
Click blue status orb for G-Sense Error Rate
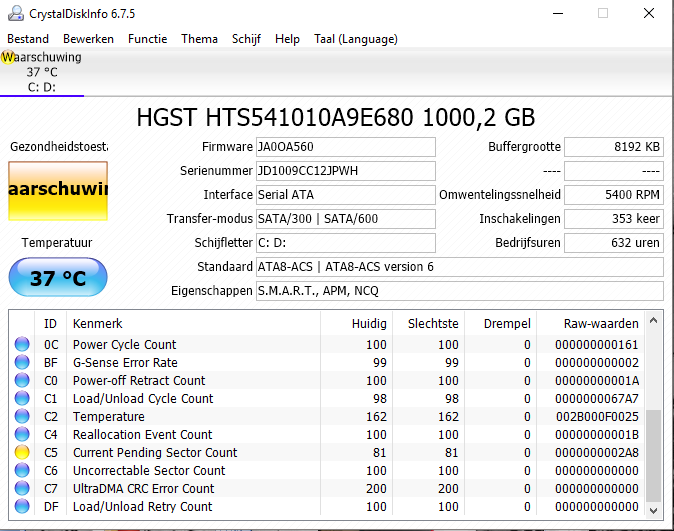pyautogui.click(x=22, y=363)
